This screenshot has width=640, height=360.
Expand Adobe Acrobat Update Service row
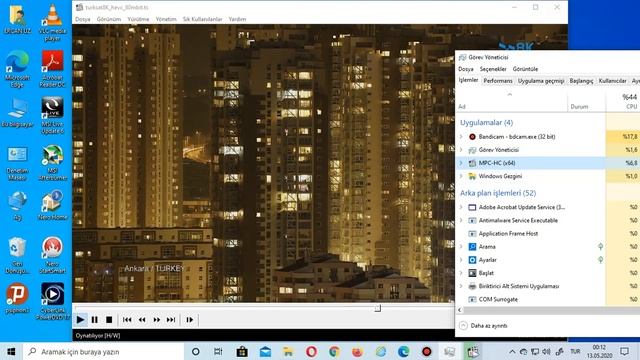tap(461, 207)
